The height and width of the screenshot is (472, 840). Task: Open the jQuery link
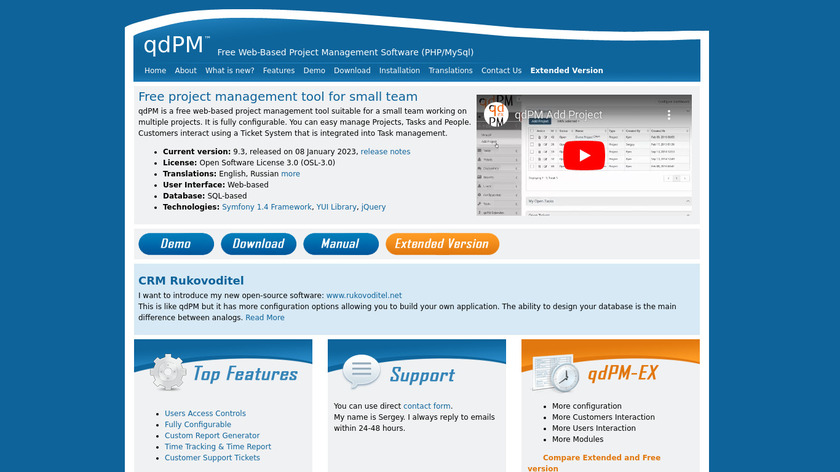(x=373, y=207)
